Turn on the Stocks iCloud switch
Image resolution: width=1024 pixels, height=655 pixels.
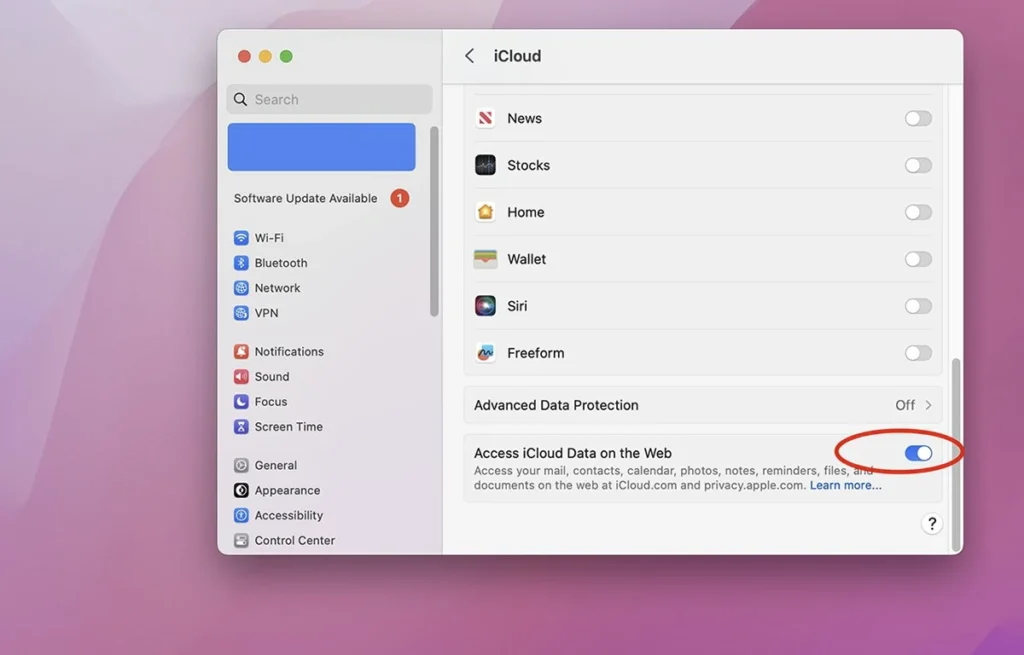click(x=918, y=165)
